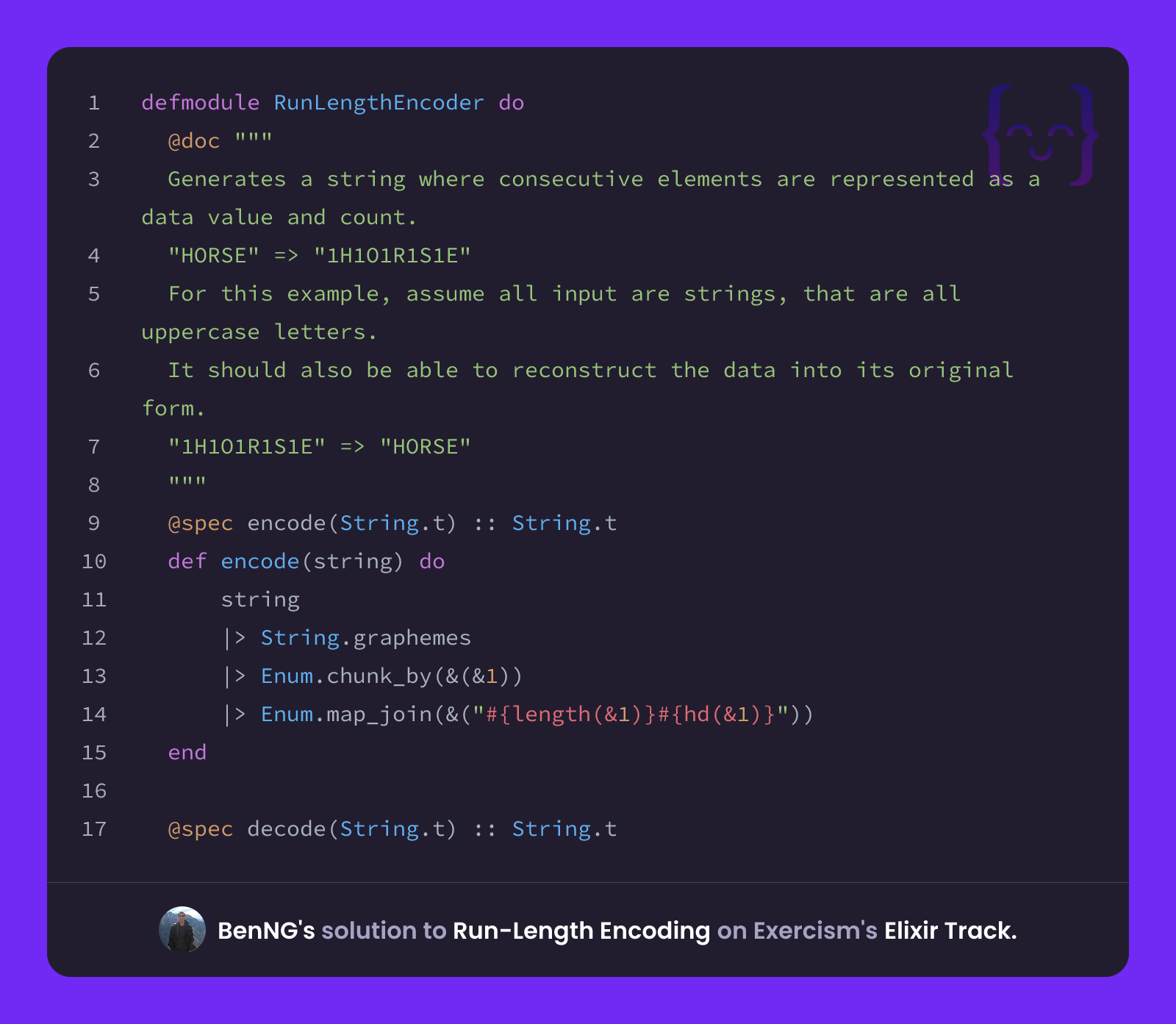Click 'uppercase letters.' wrapped line
This screenshot has height=1024, width=1176.
pos(259,332)
